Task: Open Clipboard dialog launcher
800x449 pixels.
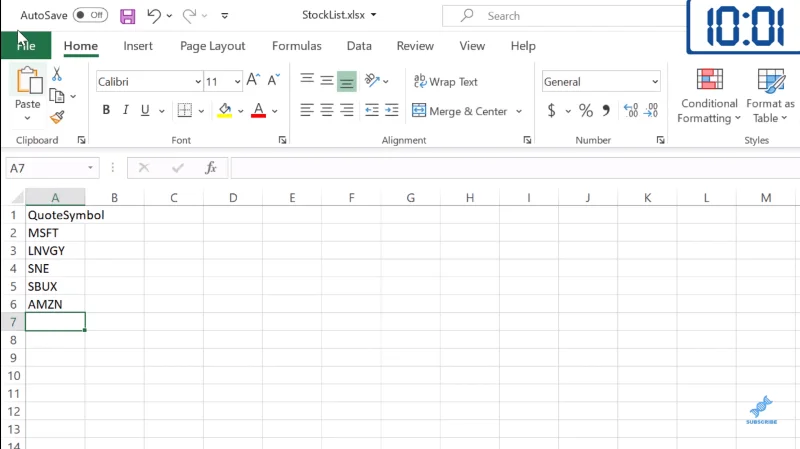Action: click(x=82, y=140)
